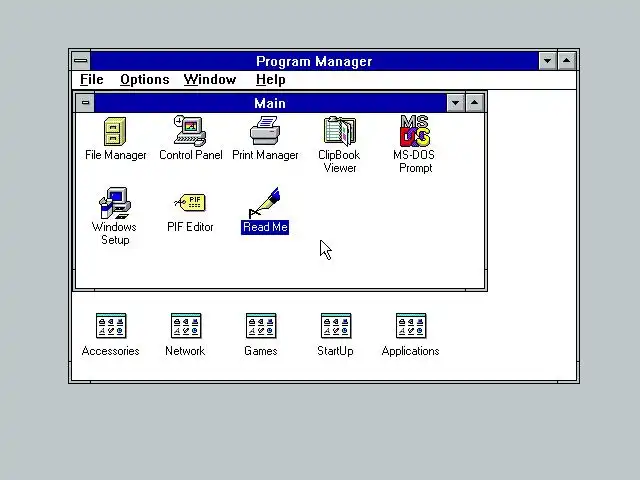This screenshot has height=480, width=640.
Task: Click the Read Me pen icon
Action: tap(264, 202)
